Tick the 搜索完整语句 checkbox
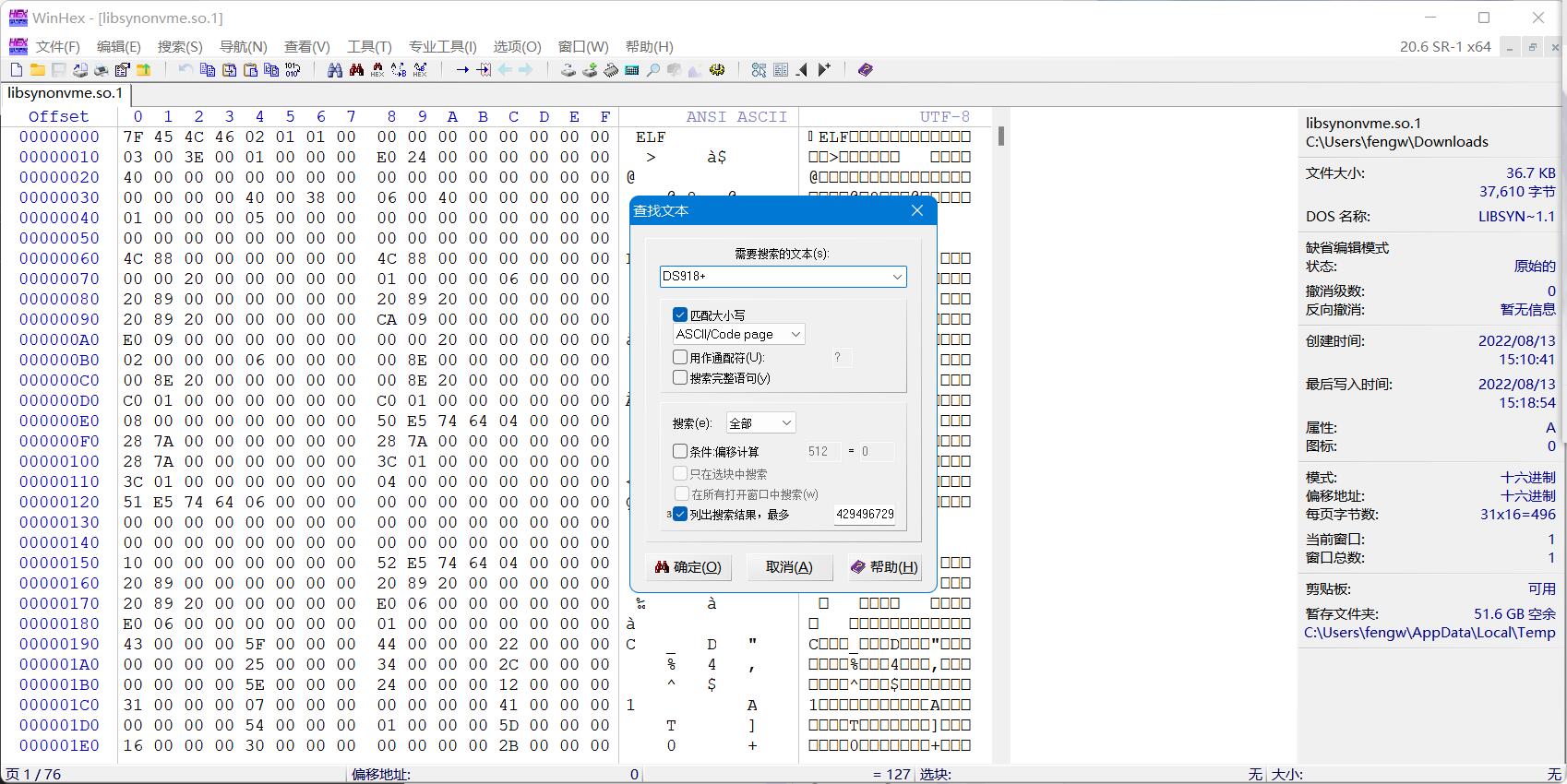Image resolution: width=1567 pixels, height=784 pixels. pyautogui.click(x=680, y=377)
